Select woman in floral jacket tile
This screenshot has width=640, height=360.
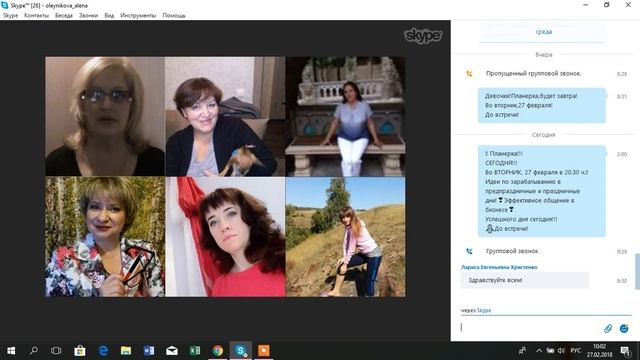tap(105, 237)
